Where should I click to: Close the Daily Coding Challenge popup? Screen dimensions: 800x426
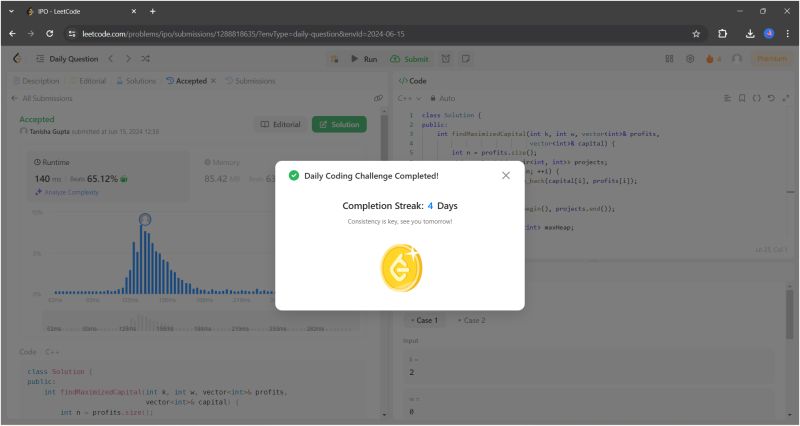[x=506, y=176]
